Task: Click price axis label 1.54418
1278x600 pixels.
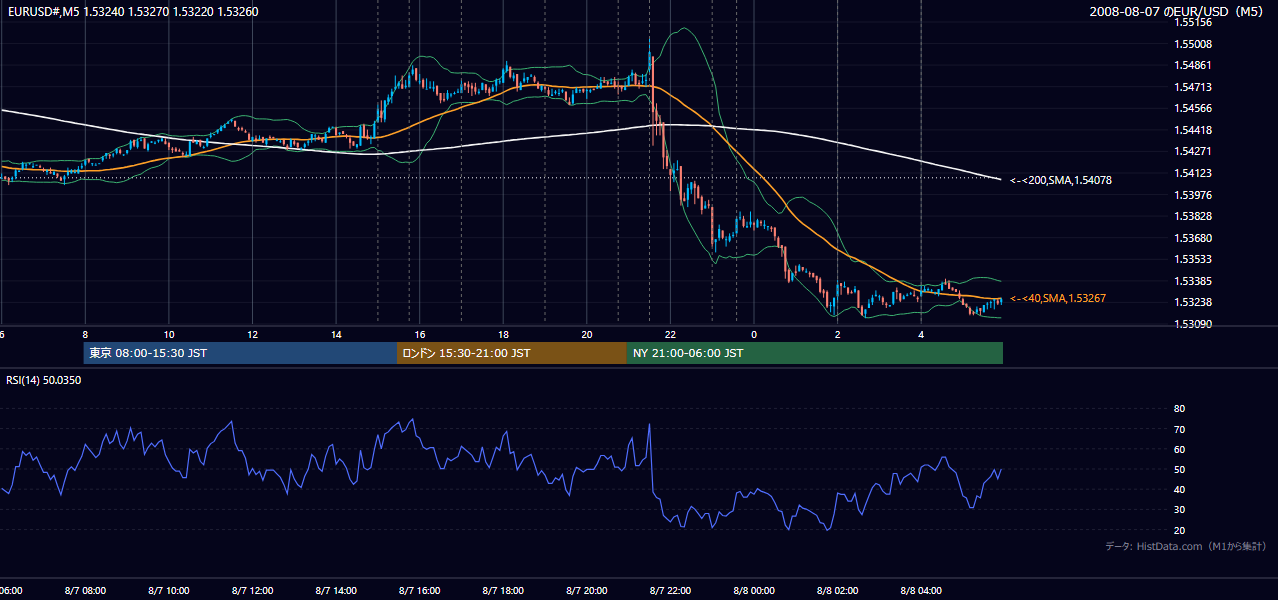Action: tap(1193, 130)
